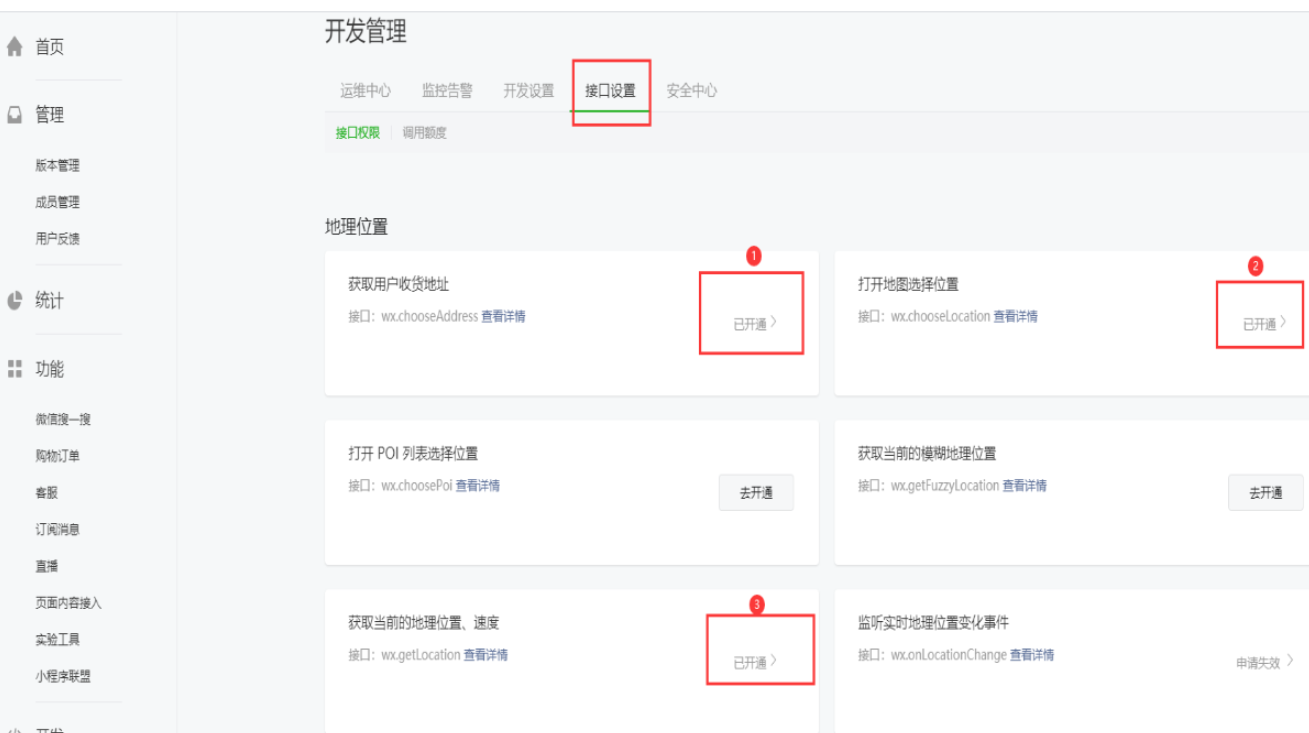Viewport: 1309px width, 733px height.
Task: Switch to the 安全中心 tab
Action: pos(691,91)
